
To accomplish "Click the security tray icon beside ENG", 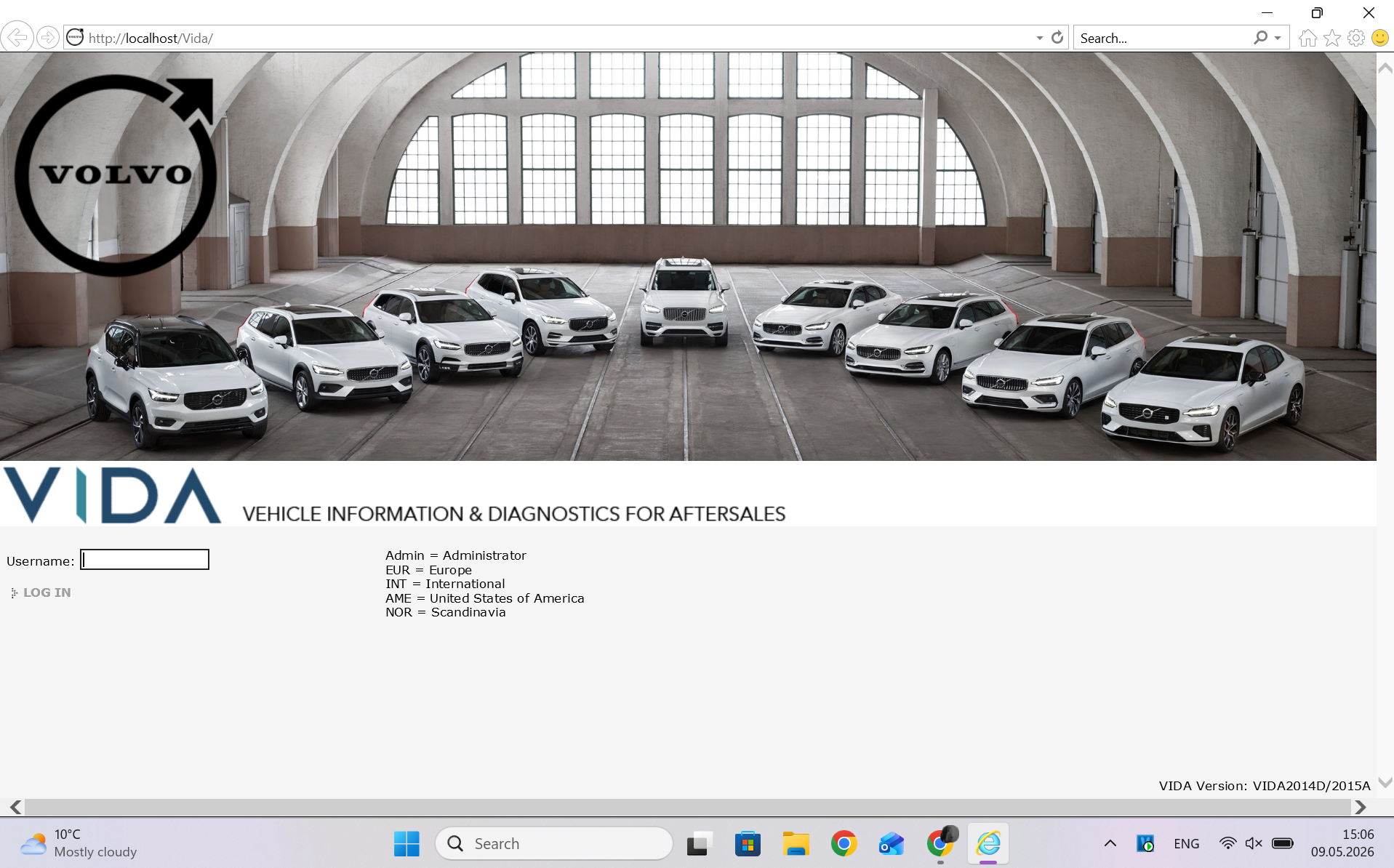I will [1145, 843].
